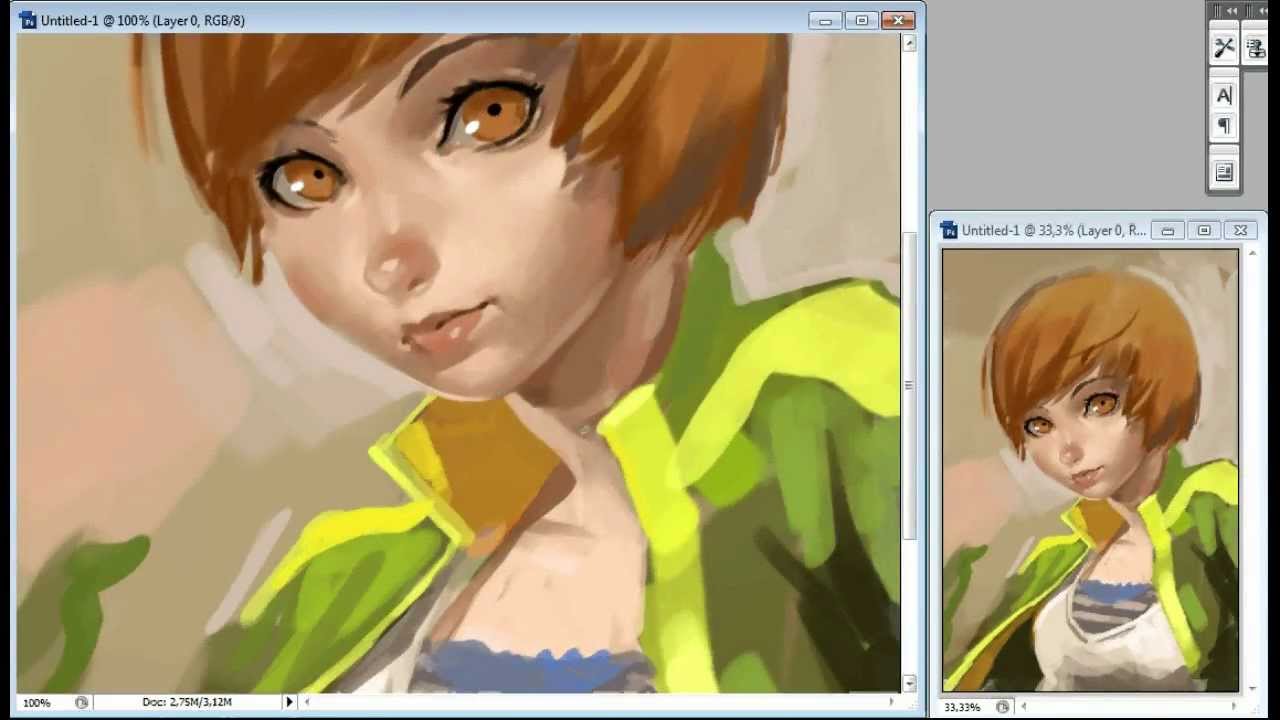Click status icon beside 100% zoom
Screen dimensions: 1280x720
pos(81,702)
